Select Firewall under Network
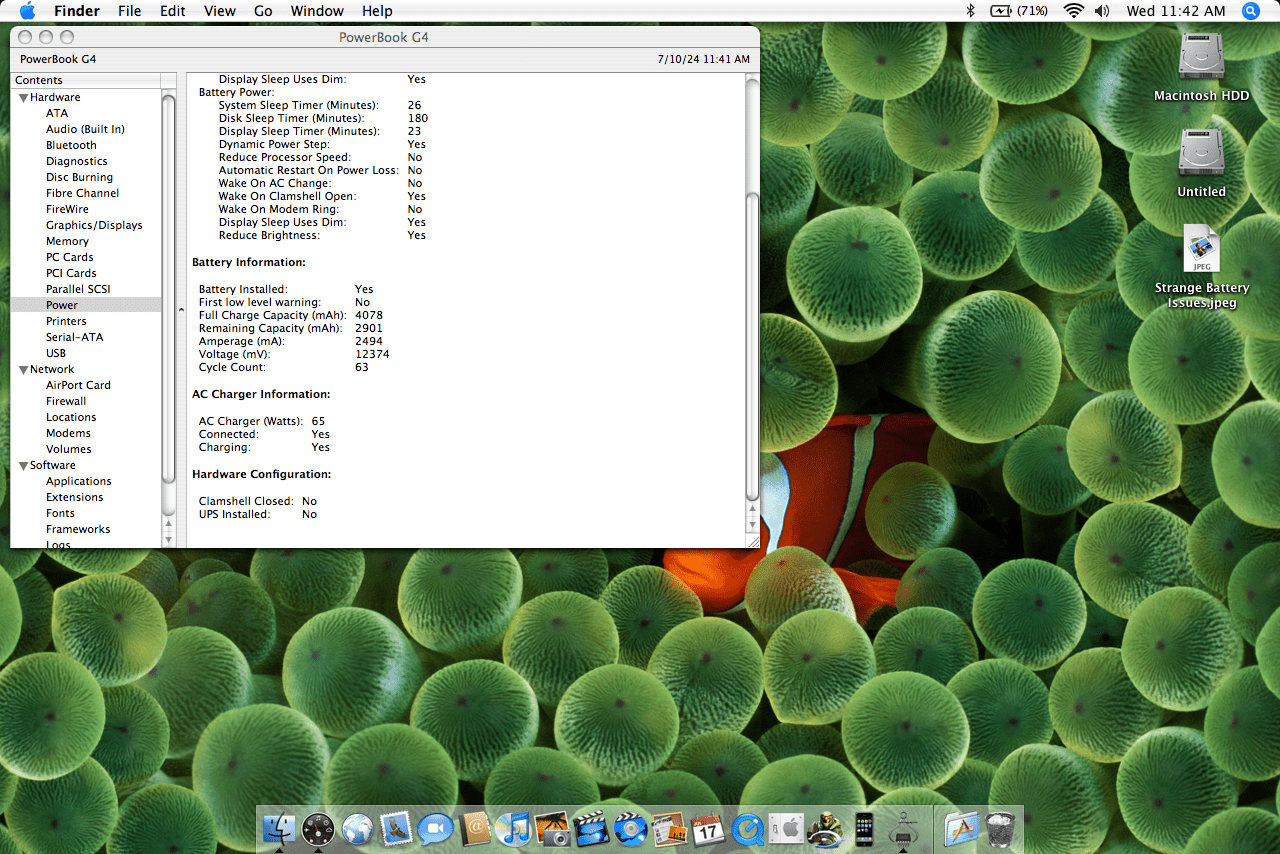Image resolution: width=1280 pixels, height=854 pixels. [66, 401]
